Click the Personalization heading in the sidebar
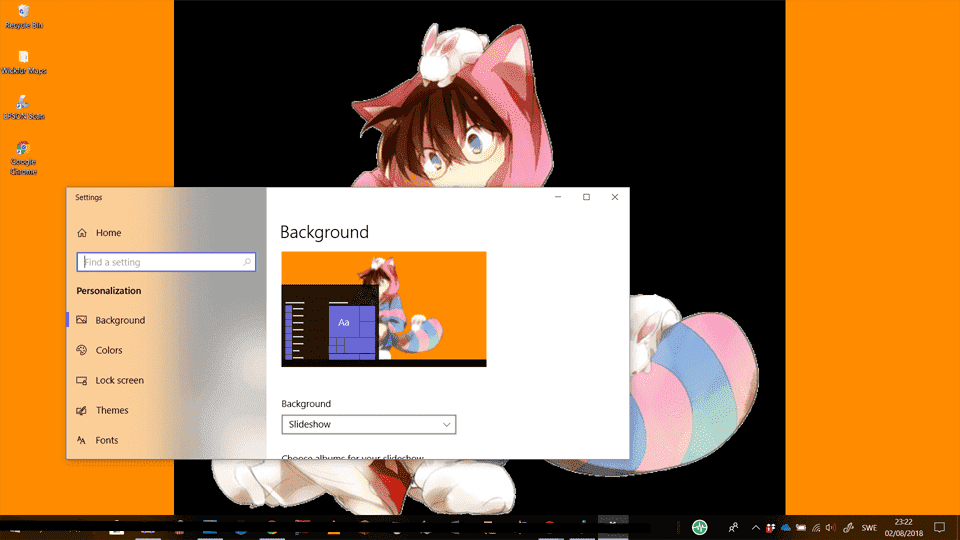This screenshot has height=540, width=960. (108, 291)
